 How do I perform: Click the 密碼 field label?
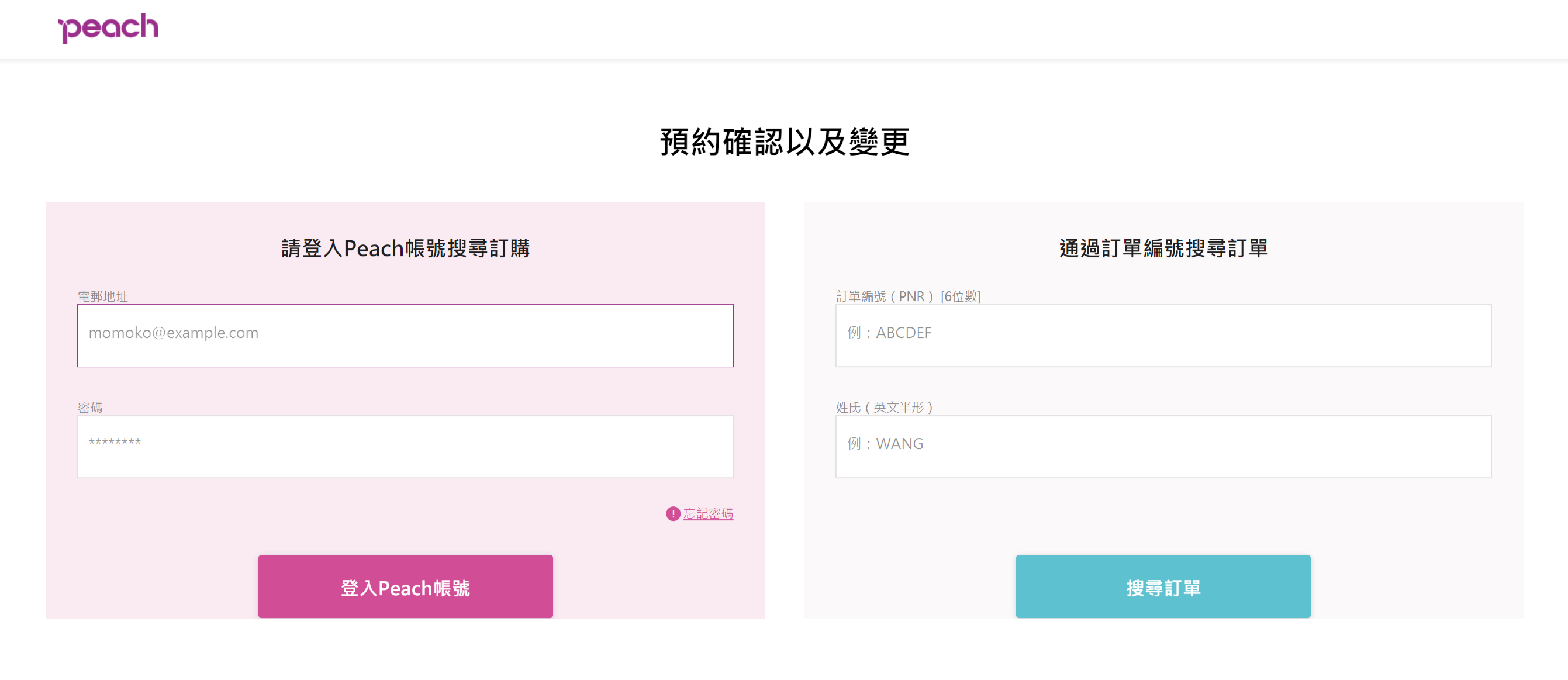(90, 408)
